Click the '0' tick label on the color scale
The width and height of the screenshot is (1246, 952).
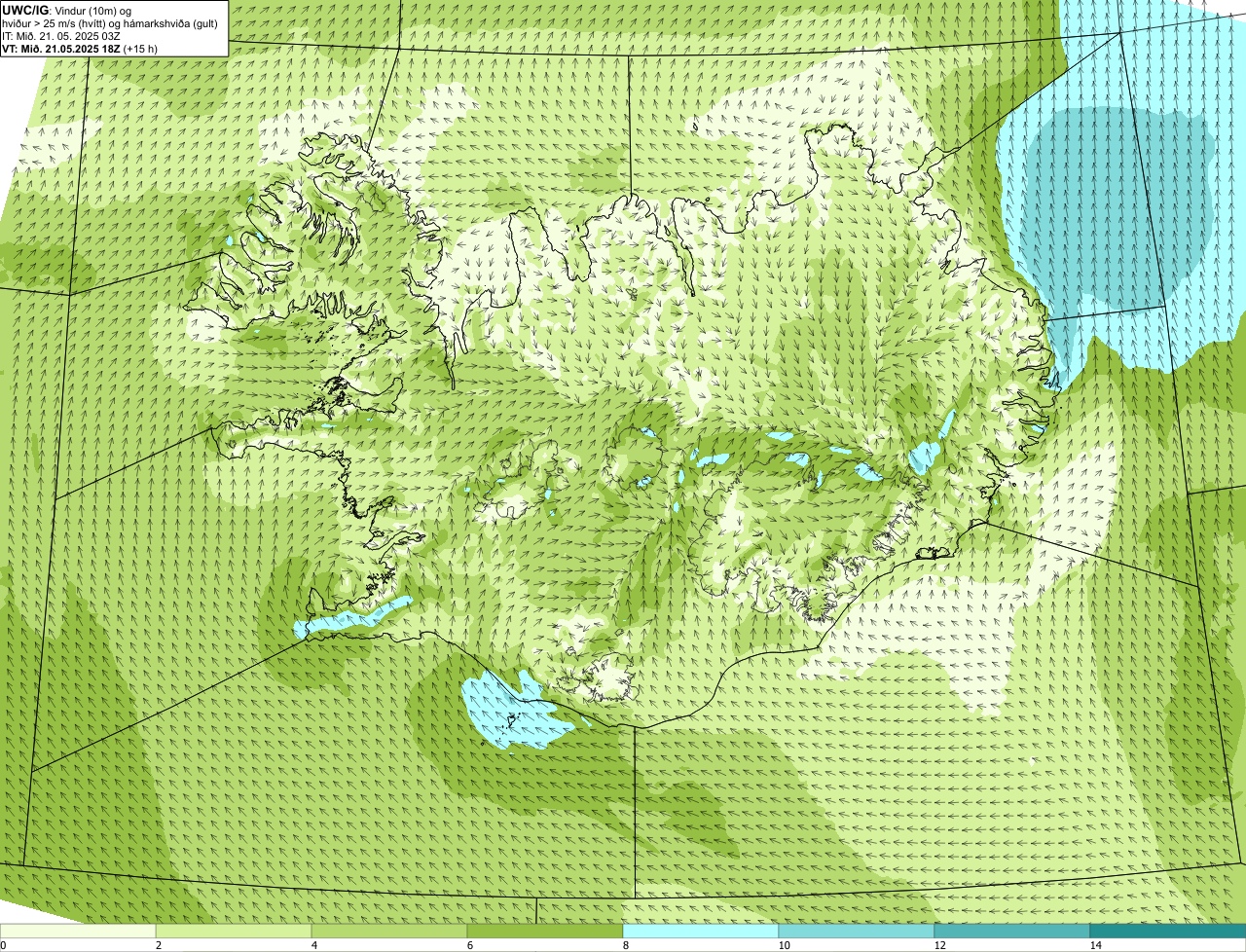[x=3, y=945]
